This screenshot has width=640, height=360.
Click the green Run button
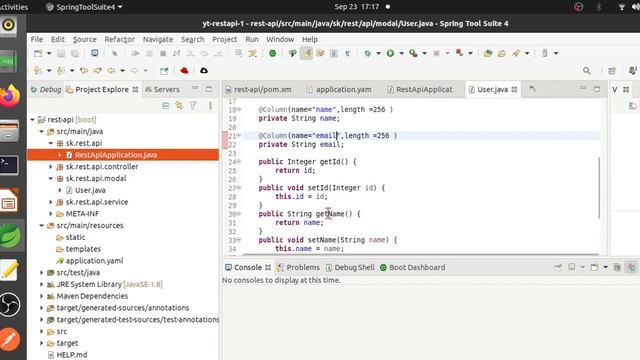[390, 53]
